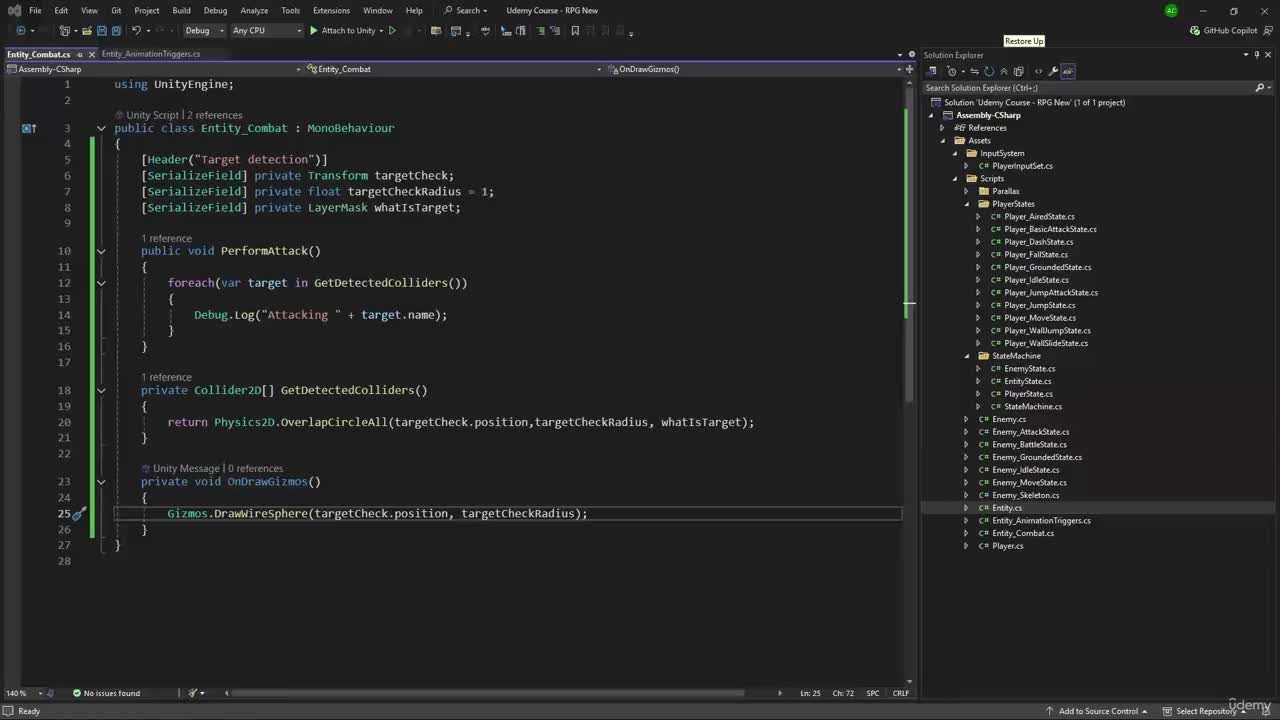
Task: Click the green No issues found checkmark
Action: point(77,693)
